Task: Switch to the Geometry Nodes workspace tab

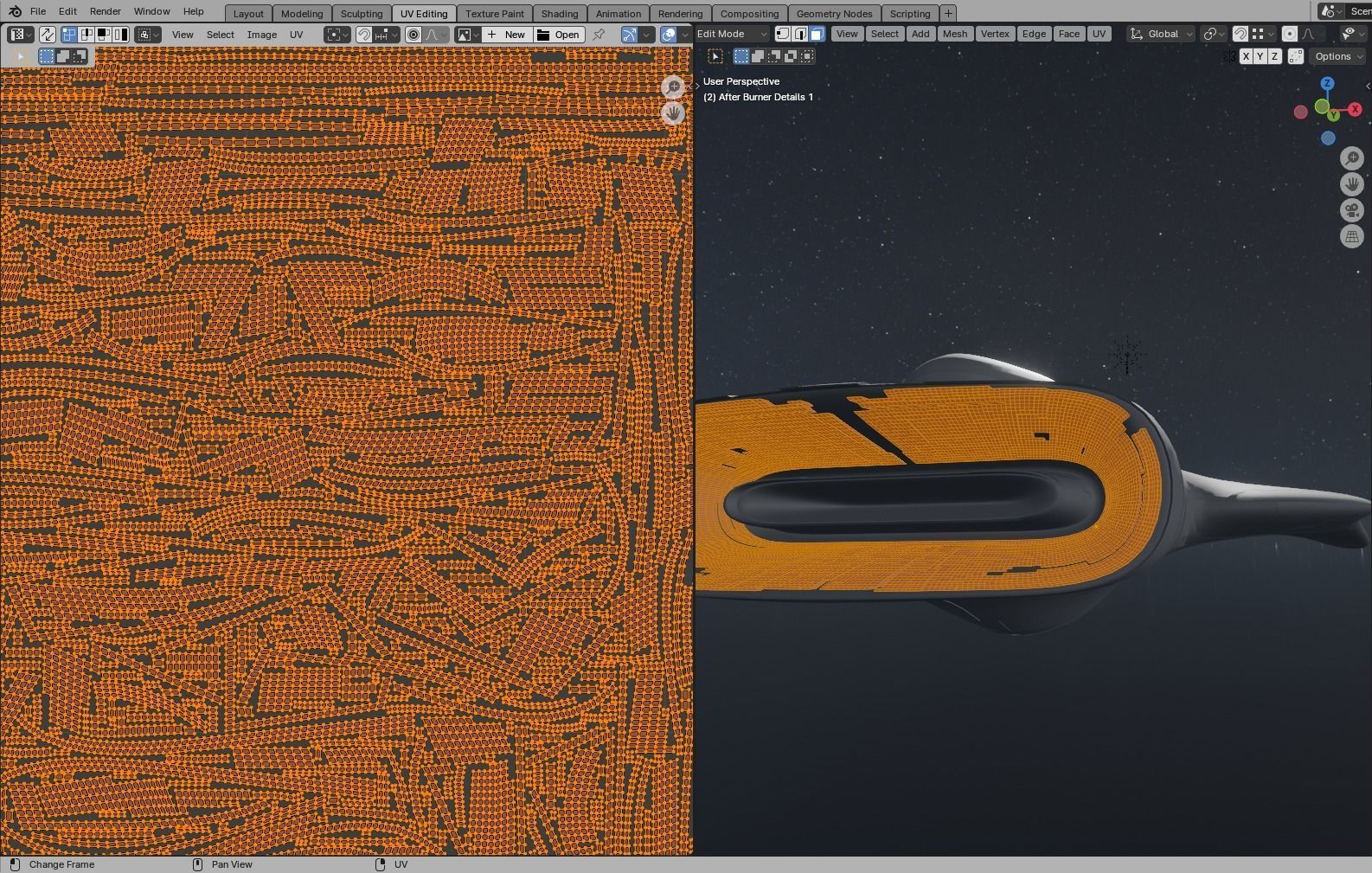Action: [834, 14]
